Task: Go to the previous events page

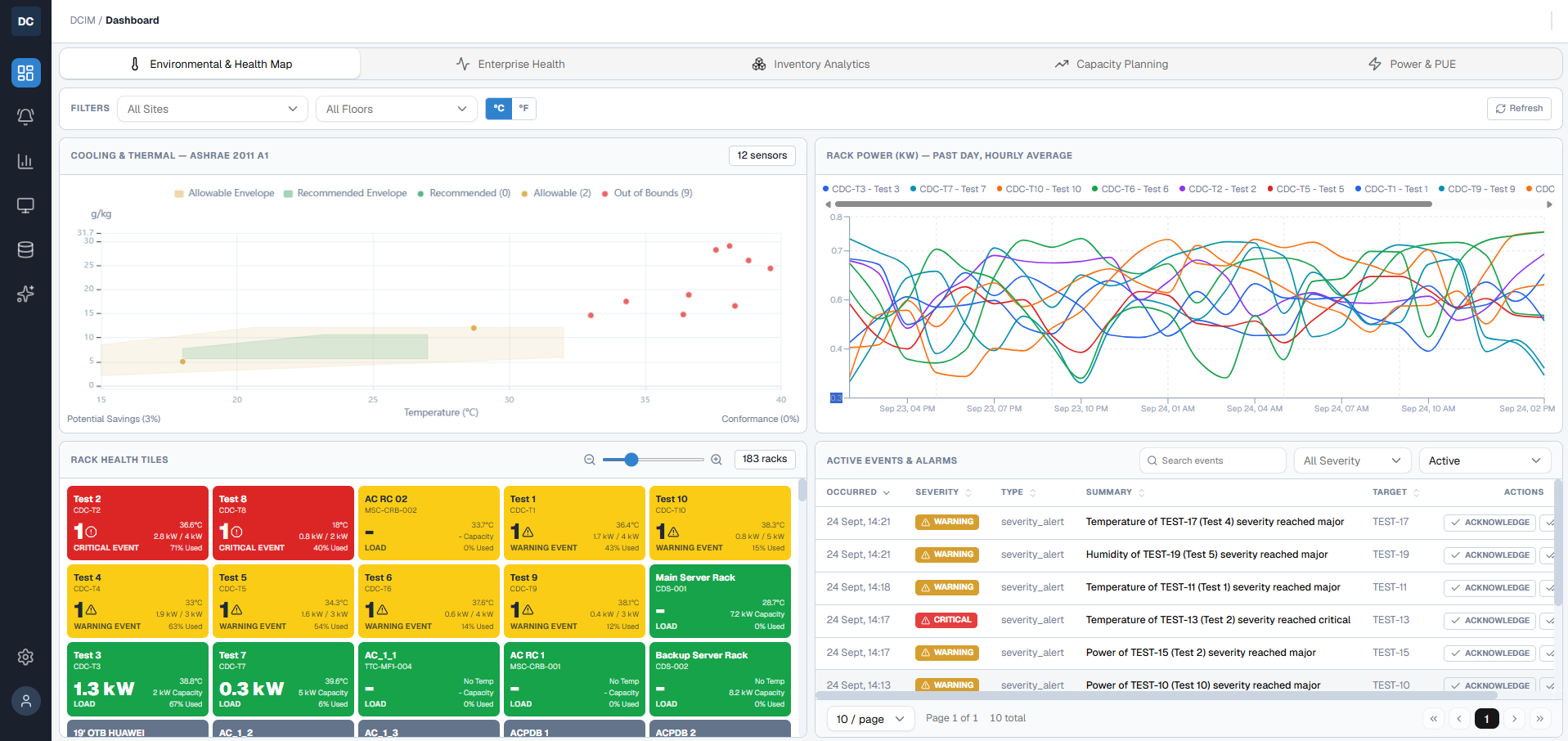Action: point(1460,718)
